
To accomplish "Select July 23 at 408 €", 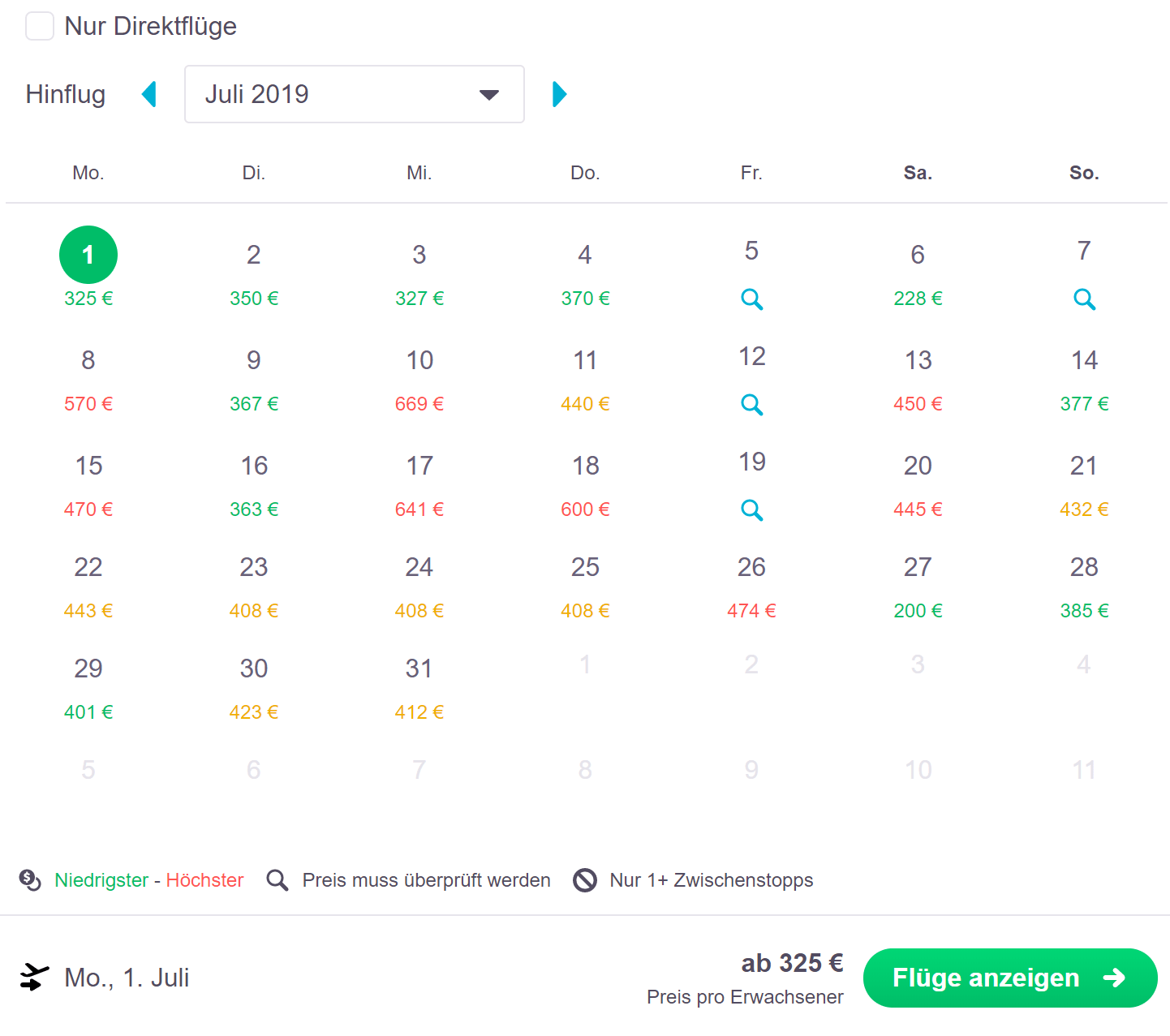I will click(x=254, y=587).
